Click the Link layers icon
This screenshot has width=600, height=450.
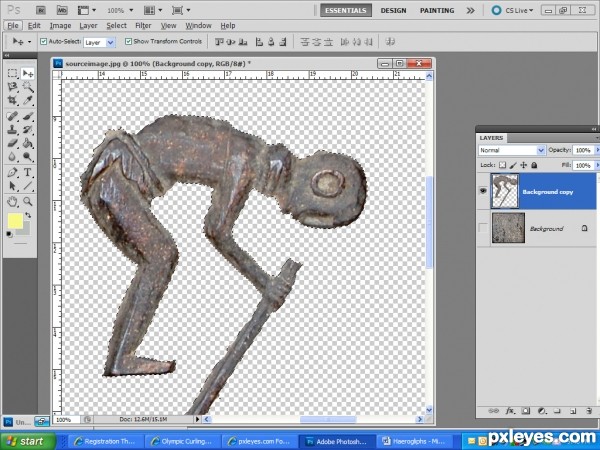tap(494, 411)
